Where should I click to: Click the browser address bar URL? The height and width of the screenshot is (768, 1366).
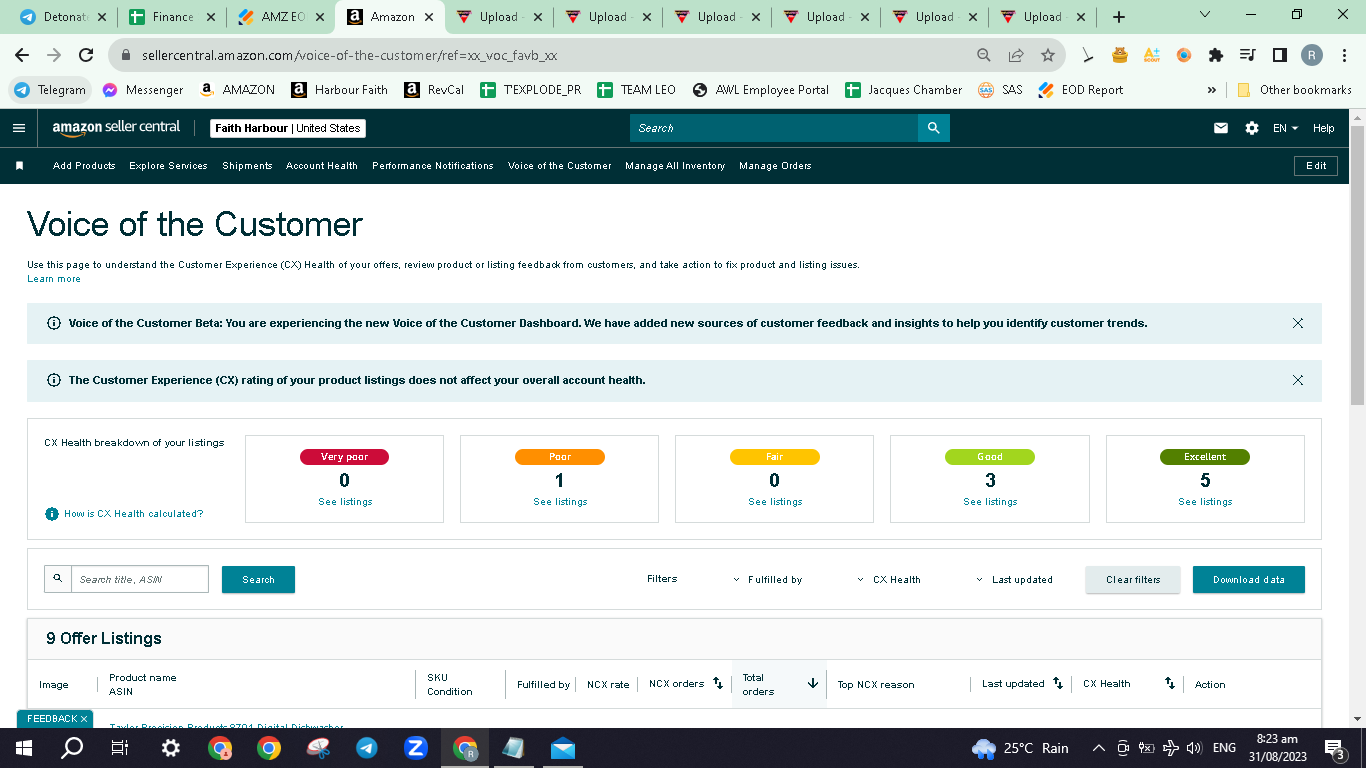pos(349,56)
